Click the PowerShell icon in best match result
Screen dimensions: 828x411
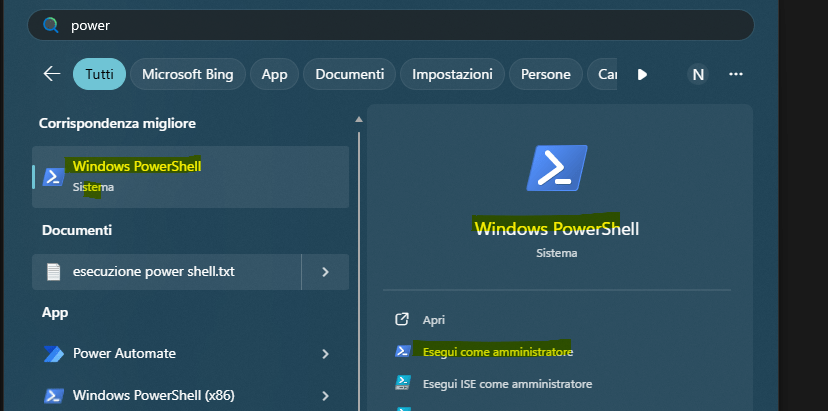tap(54, 176)
